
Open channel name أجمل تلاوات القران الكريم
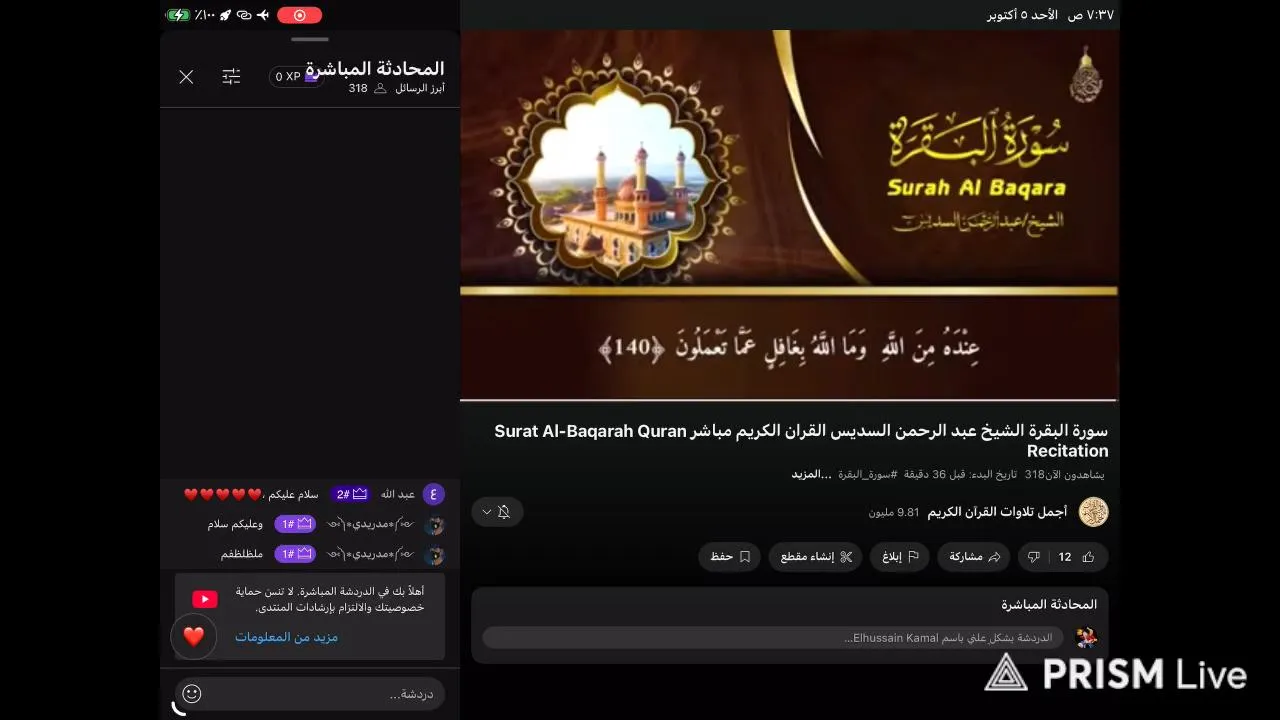click(997, 512)
